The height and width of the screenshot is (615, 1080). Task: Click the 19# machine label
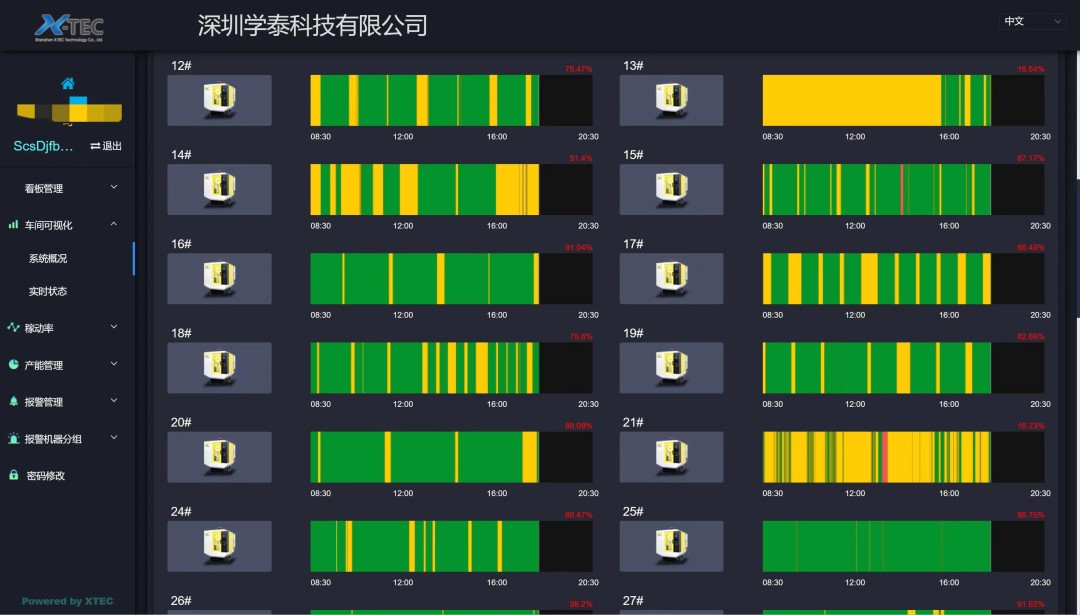[633, 333]
